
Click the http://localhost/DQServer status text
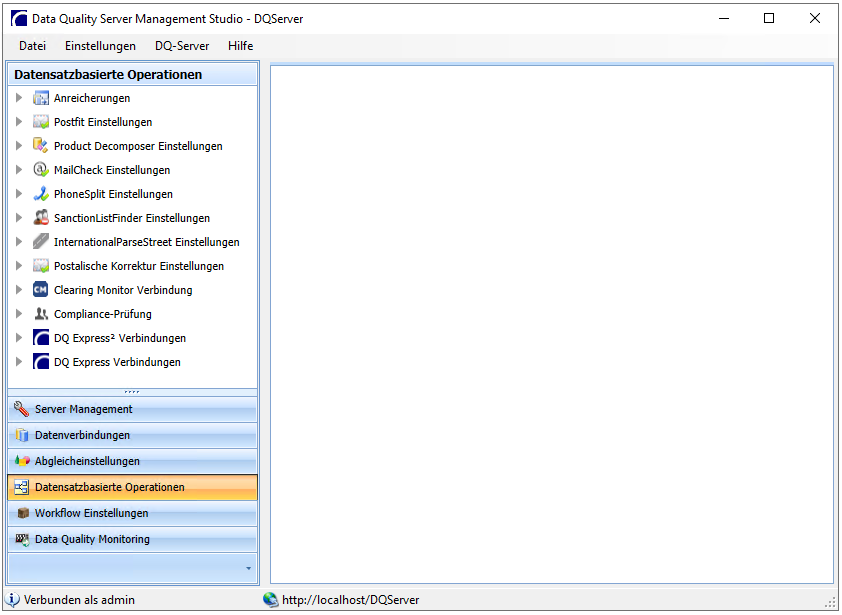click(351, 599)
